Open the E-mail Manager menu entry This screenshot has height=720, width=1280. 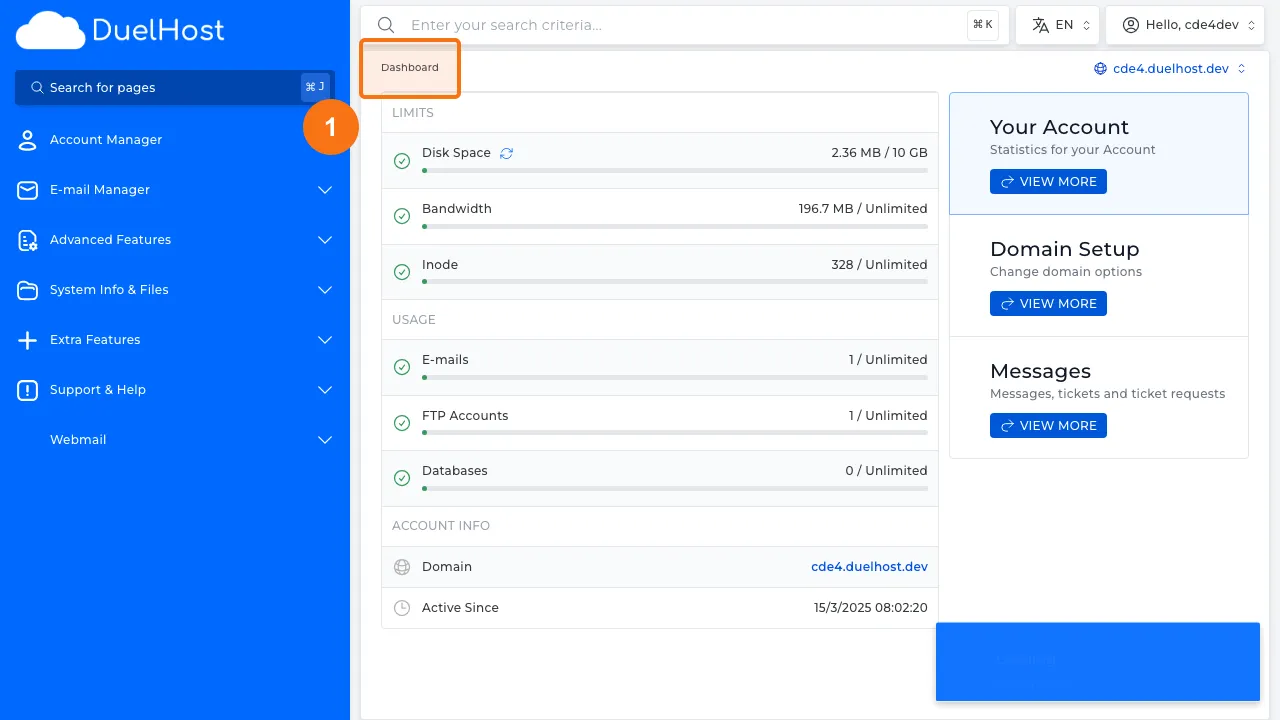pyautogui.click(x=99, y=189)
